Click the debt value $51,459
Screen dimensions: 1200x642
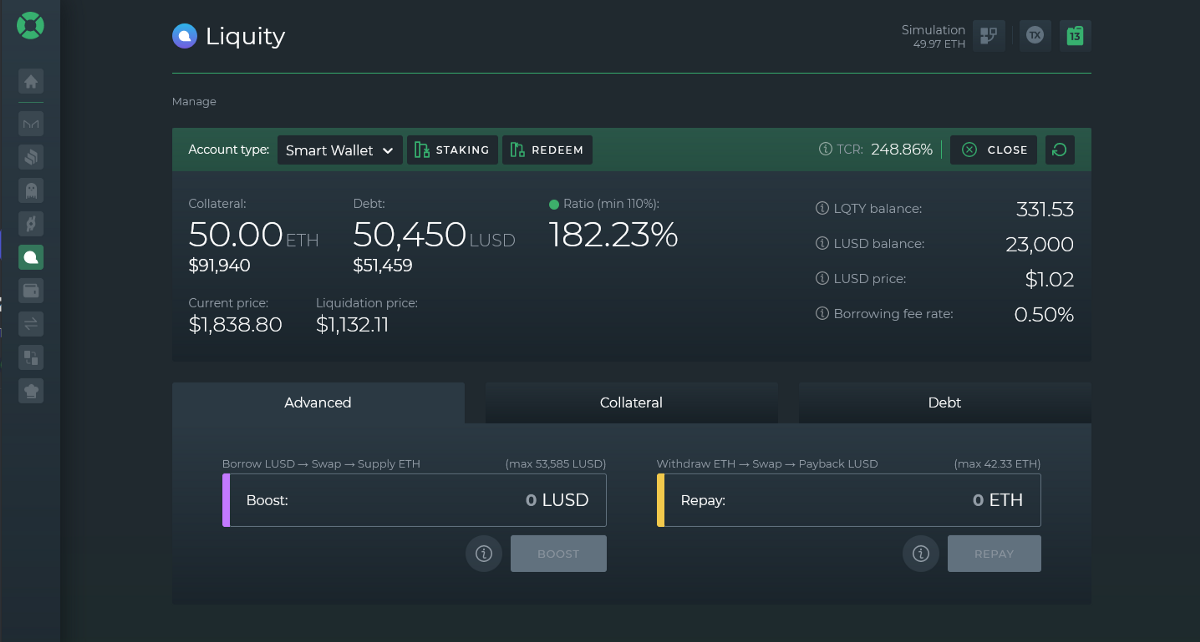pos(383,266)
